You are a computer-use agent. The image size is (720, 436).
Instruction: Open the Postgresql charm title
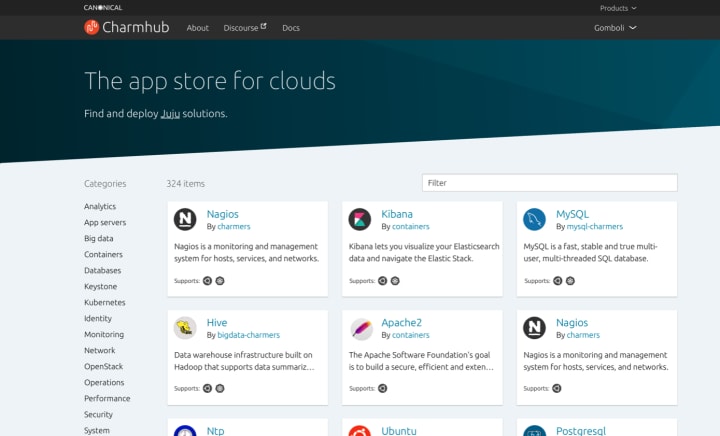(581, 430)
